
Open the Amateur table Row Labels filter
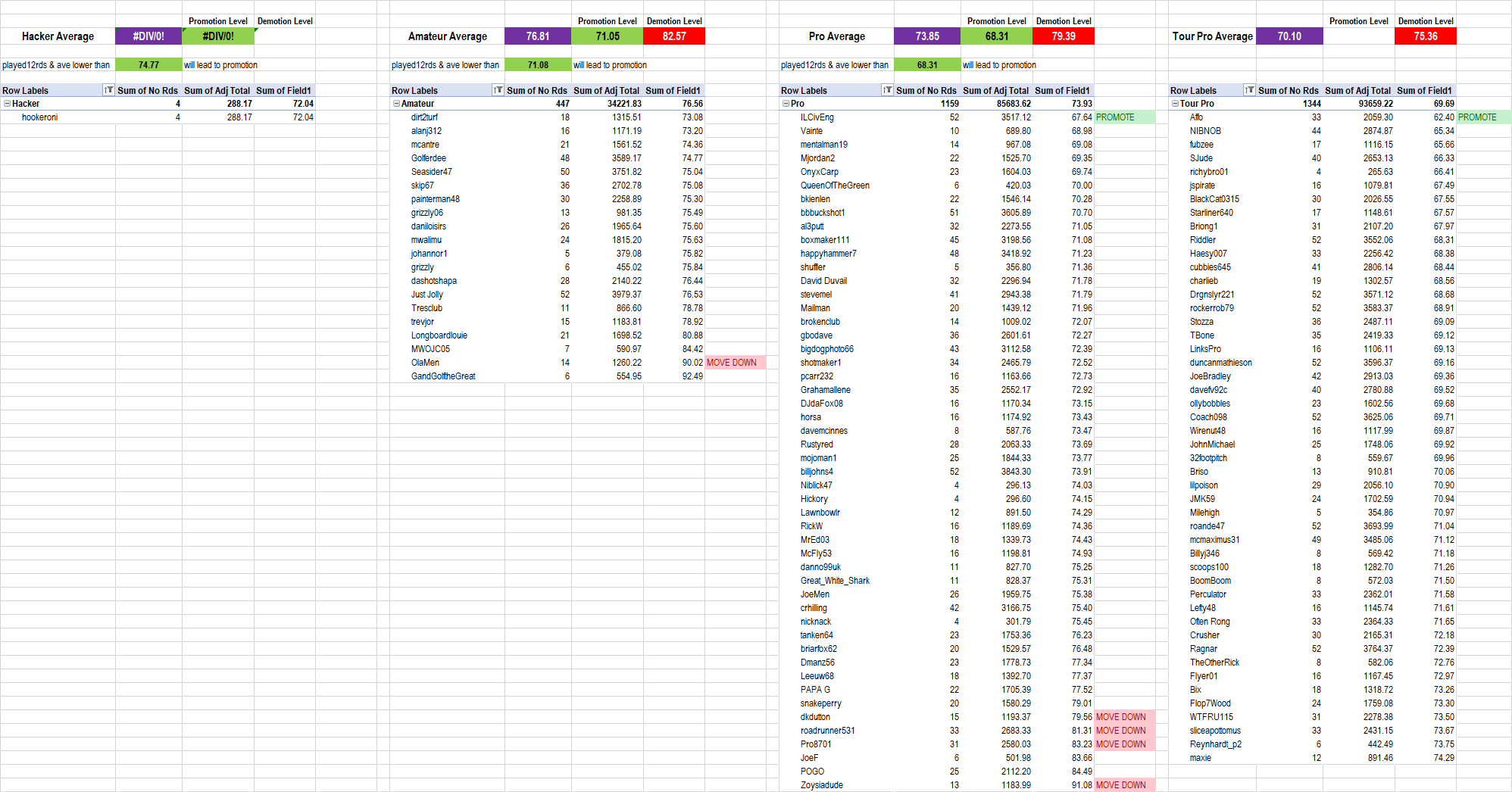(x=498, y=90)
